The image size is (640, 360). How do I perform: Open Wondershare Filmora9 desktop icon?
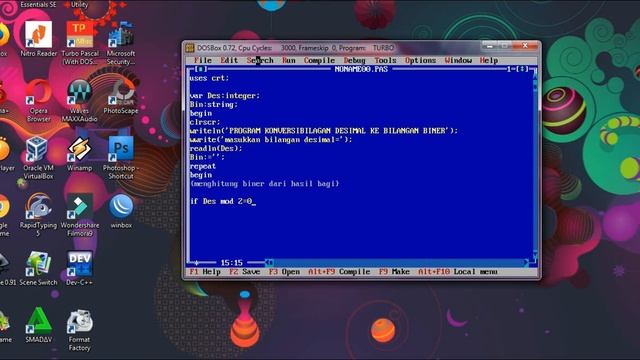(80, 215)
